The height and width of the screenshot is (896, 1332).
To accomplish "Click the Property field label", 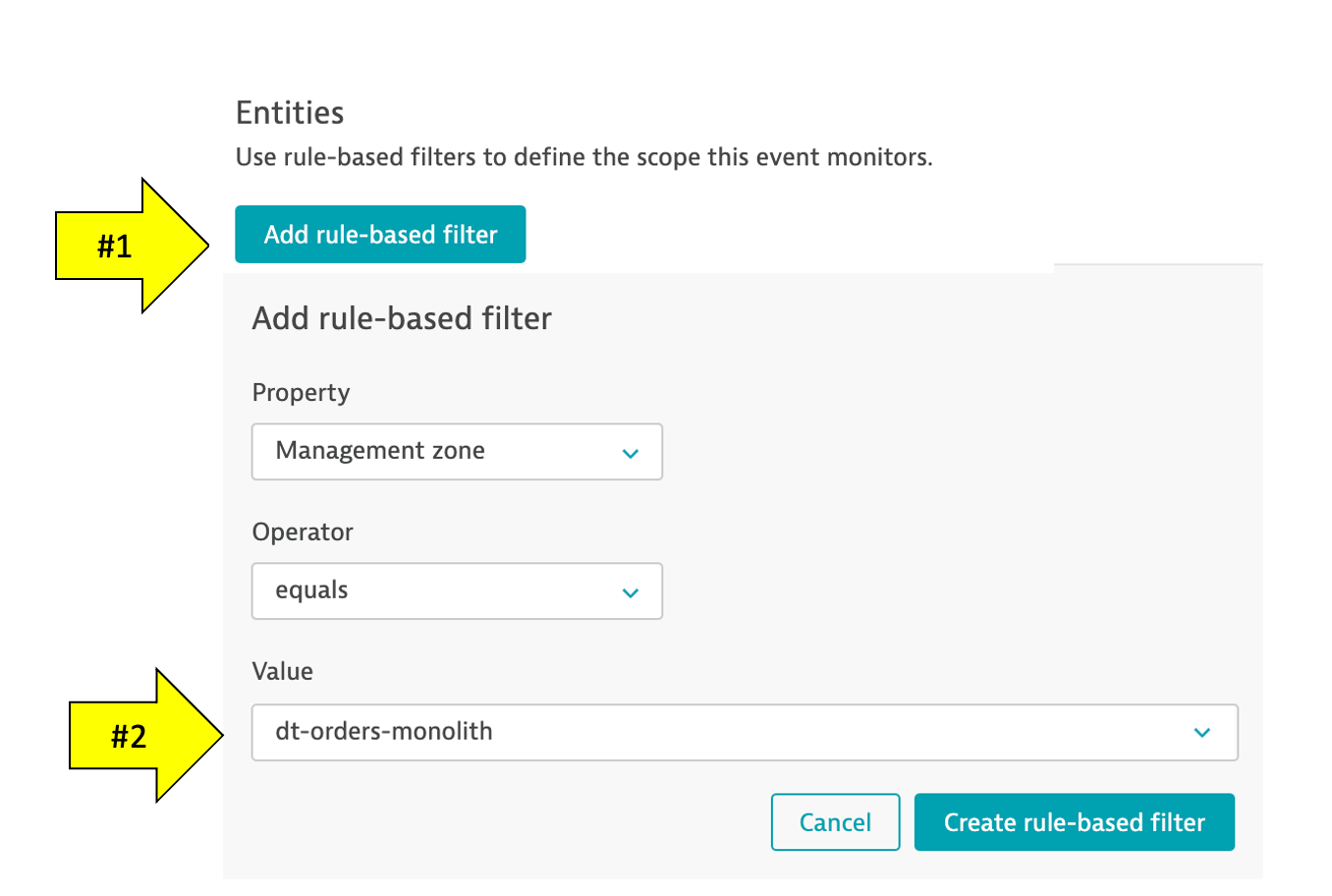I will [x=301, y=393].
